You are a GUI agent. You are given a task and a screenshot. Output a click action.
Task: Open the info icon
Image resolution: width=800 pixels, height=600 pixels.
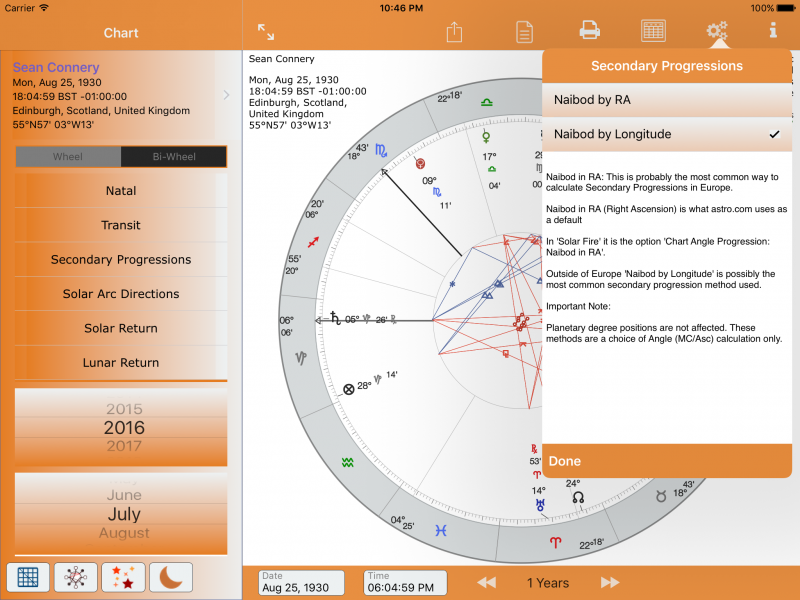tap(773, 30)
